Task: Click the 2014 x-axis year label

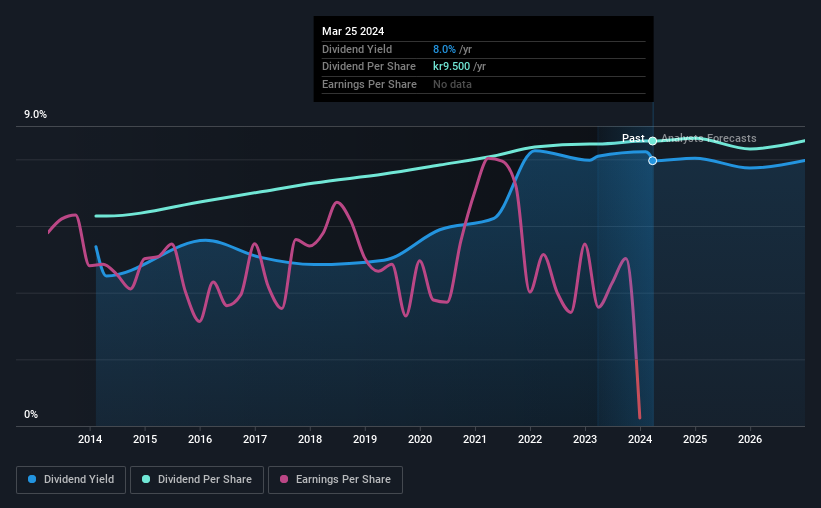Action: click(90, 439)
